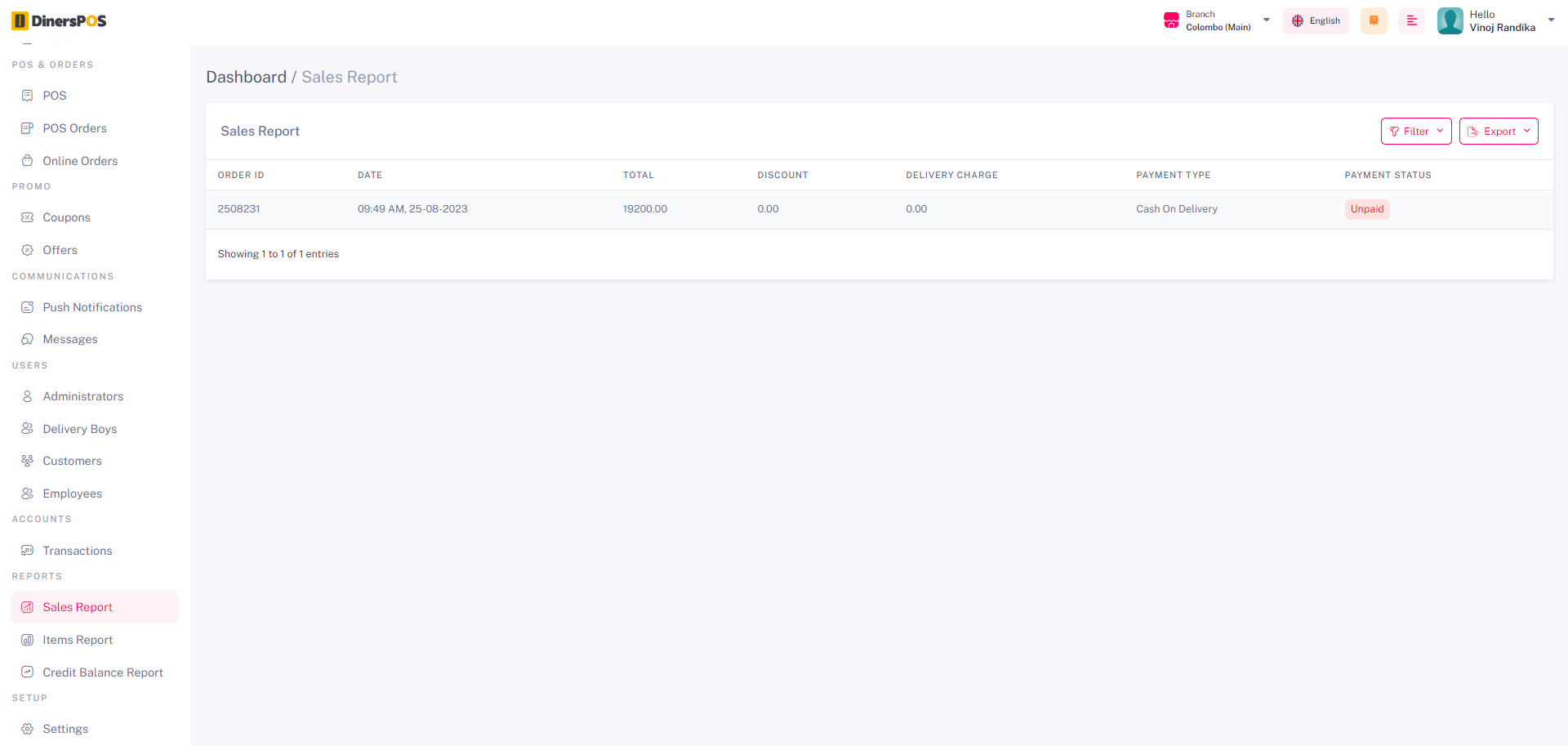
Task: Toggle the sidebar using the header menu icon
Action: (x=1411, y=21)
